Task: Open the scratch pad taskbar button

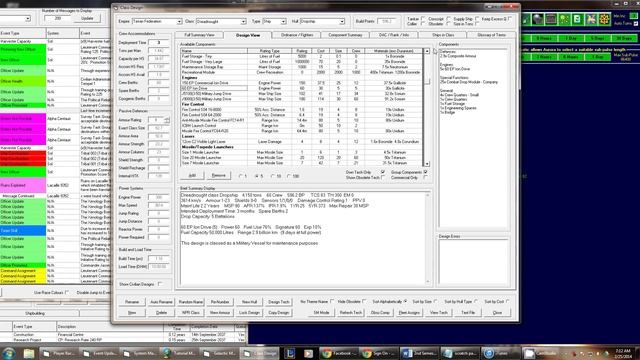Action: [x=460, y=353]
